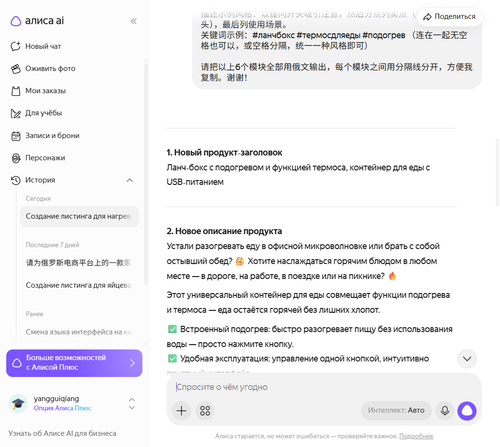Click the Сегодня history label

coord(38,199)
